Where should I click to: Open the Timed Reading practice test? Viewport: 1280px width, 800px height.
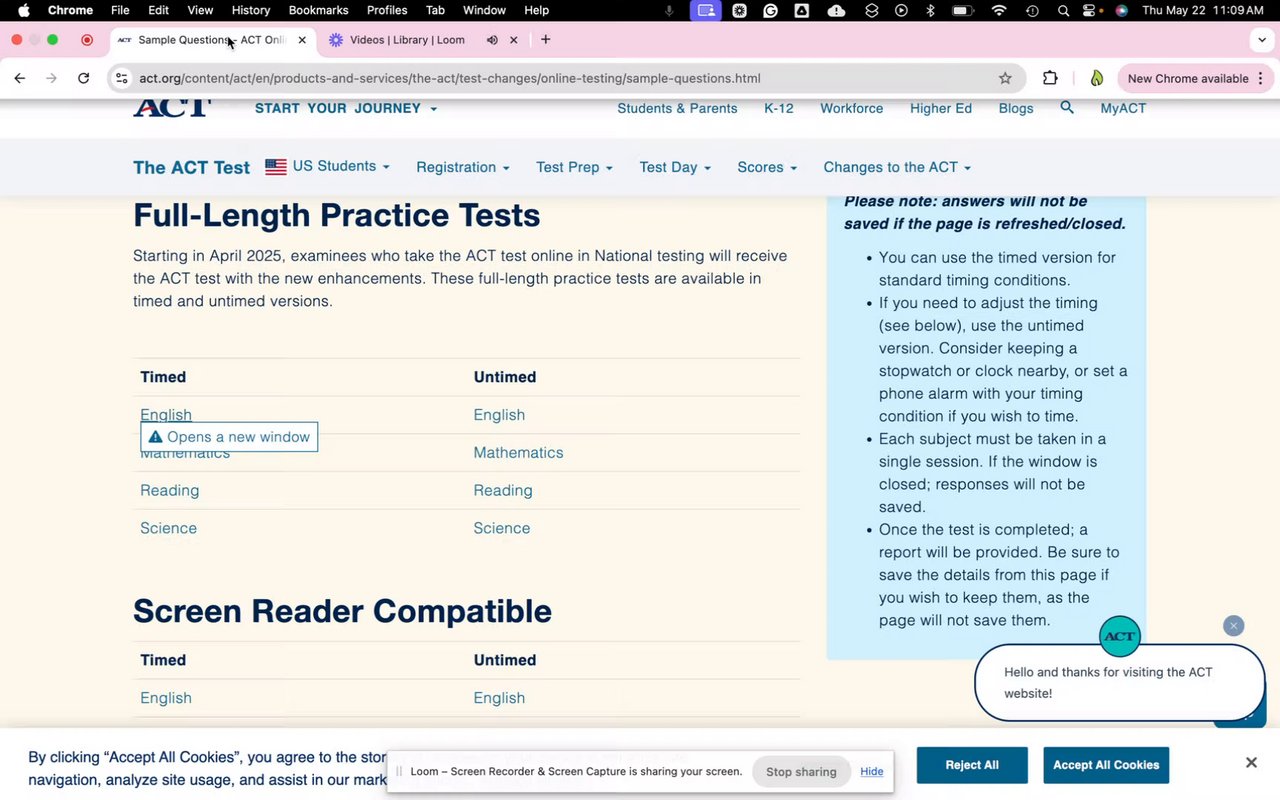(x=169, y=491)
